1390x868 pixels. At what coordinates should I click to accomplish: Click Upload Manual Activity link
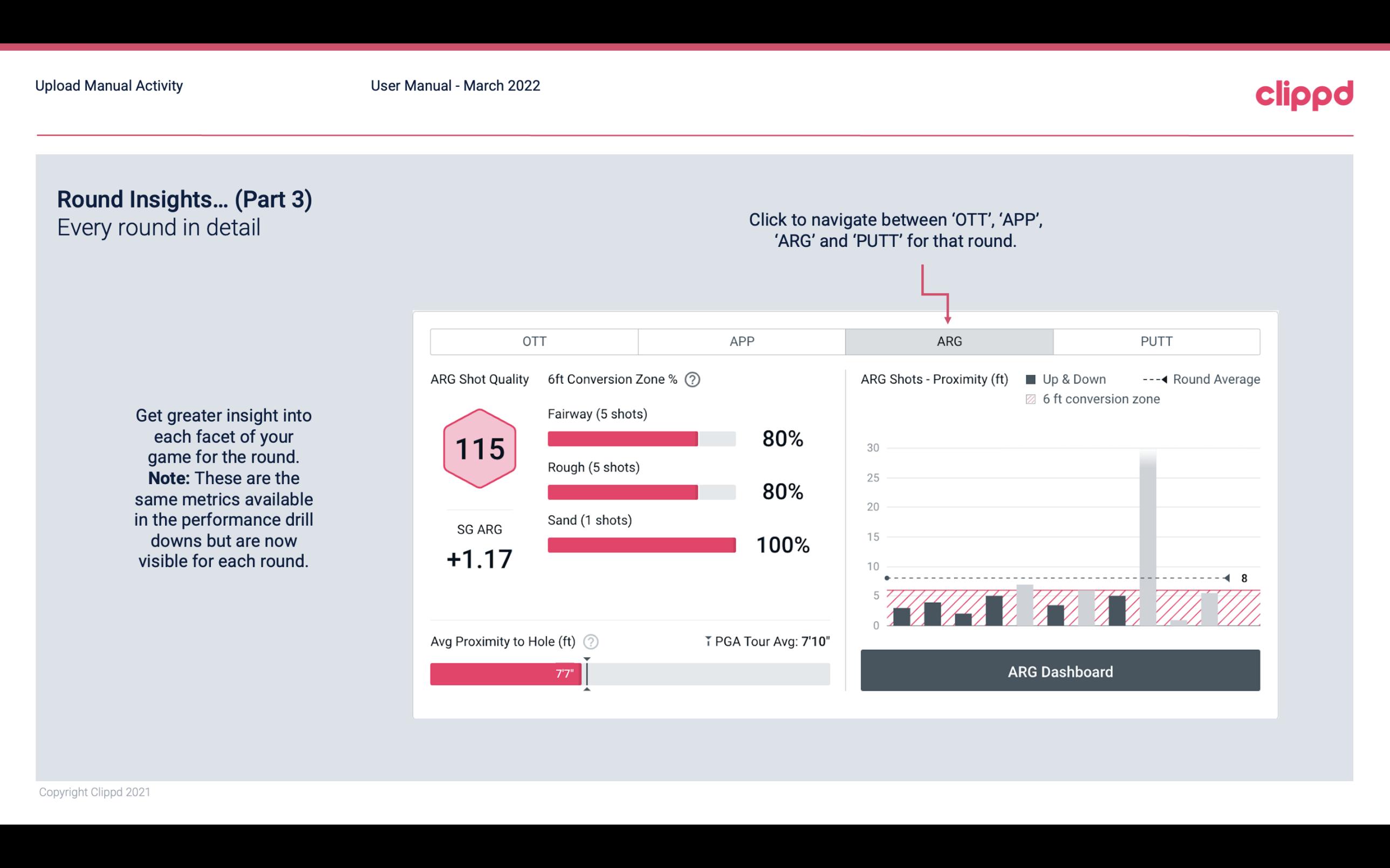coord(108,85)
